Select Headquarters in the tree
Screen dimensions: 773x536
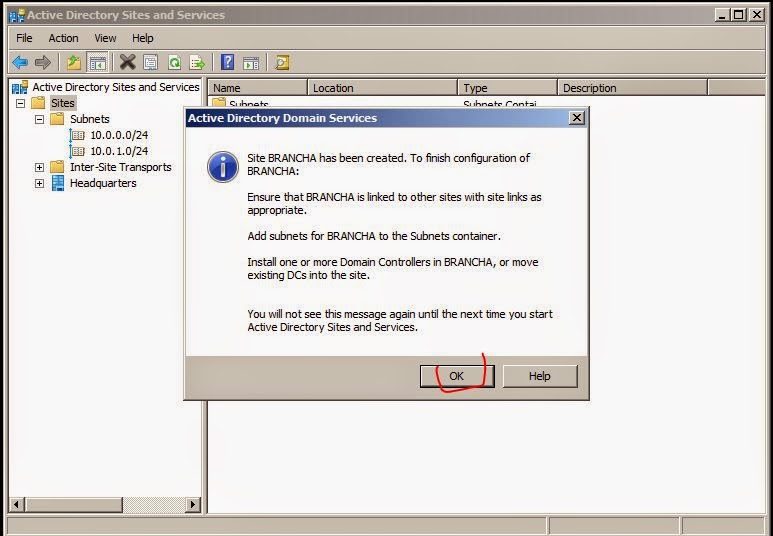(103, 183)
